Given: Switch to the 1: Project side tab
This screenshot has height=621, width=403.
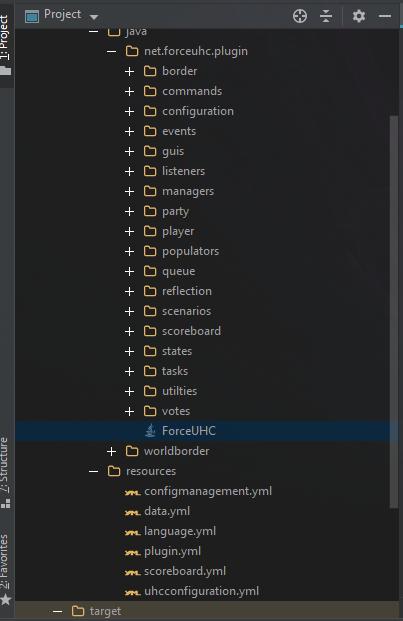Looking at the screenshot, I should [x=5, y=44].
